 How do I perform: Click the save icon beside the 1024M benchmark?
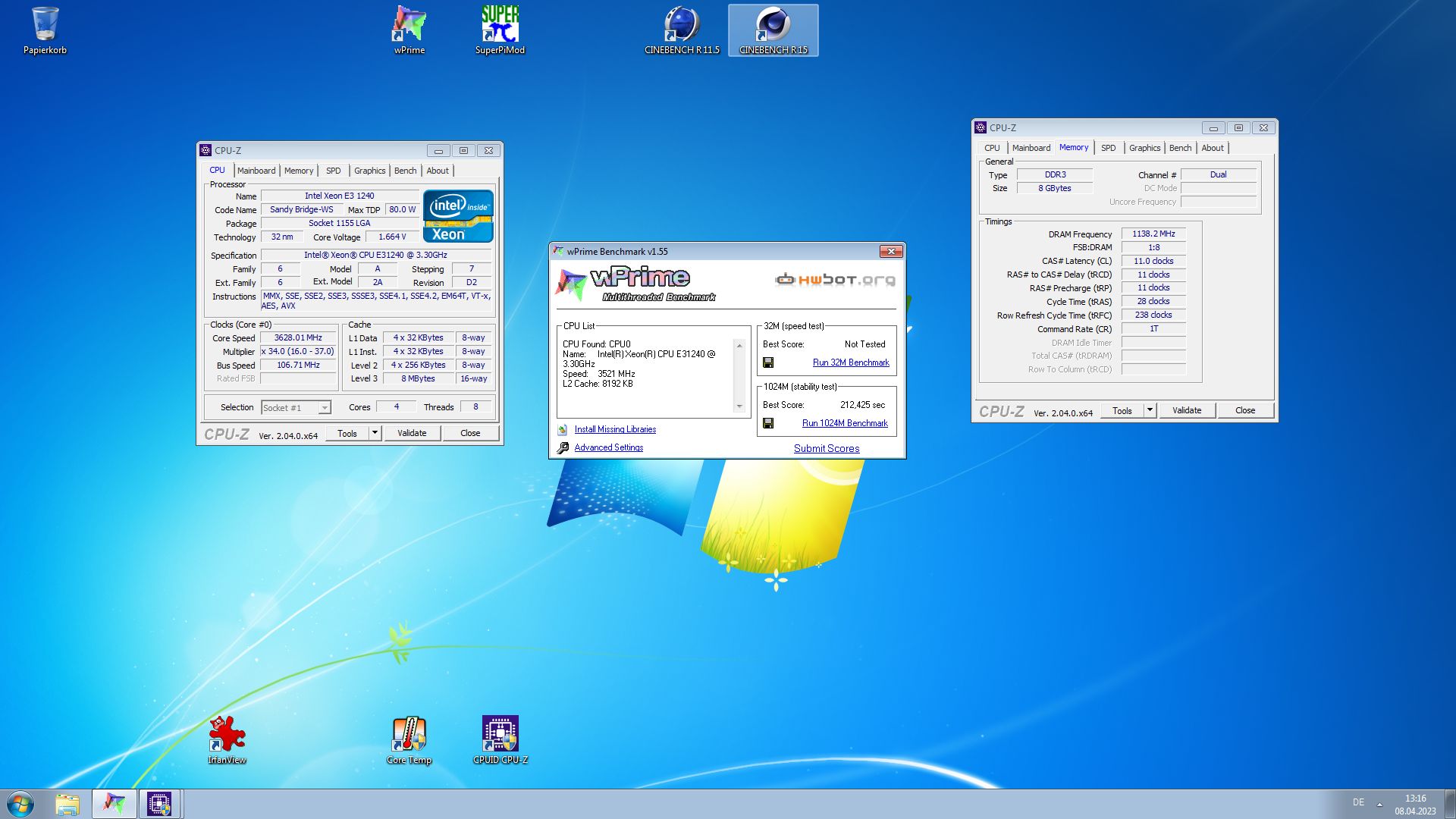[x=768, y=423]
